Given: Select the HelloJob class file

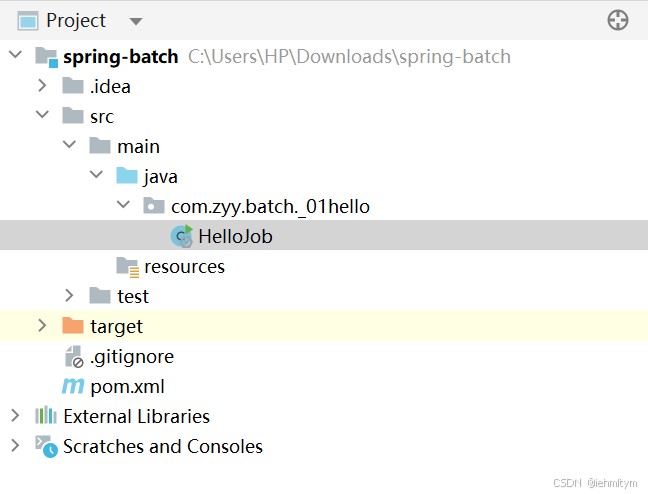Looking at the screenshot, I should coord(235,236).
